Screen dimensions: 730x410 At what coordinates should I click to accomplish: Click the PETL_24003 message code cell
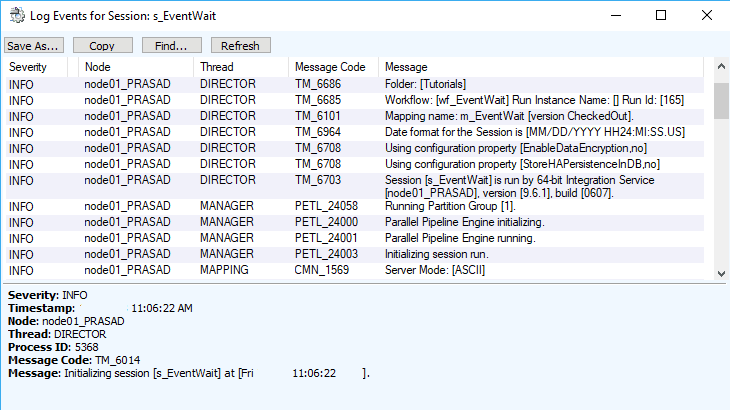[x=326, y=255]
